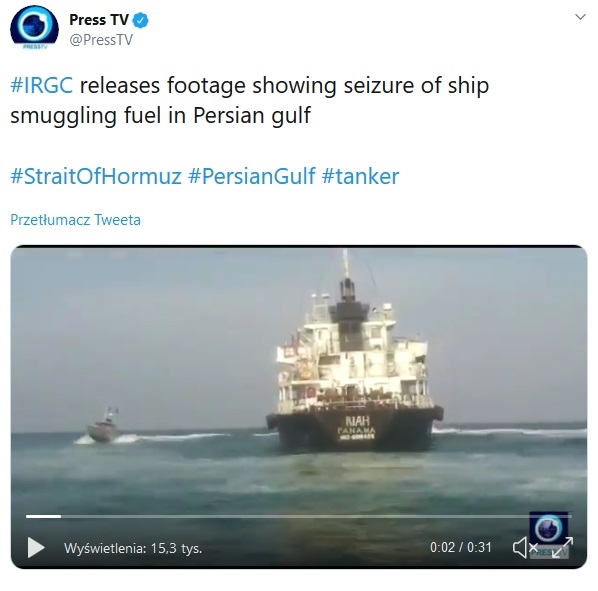Open the #StraitOfHormuz hashtag
Viewport: 598px width, 591px height.
tap(96, 176)
